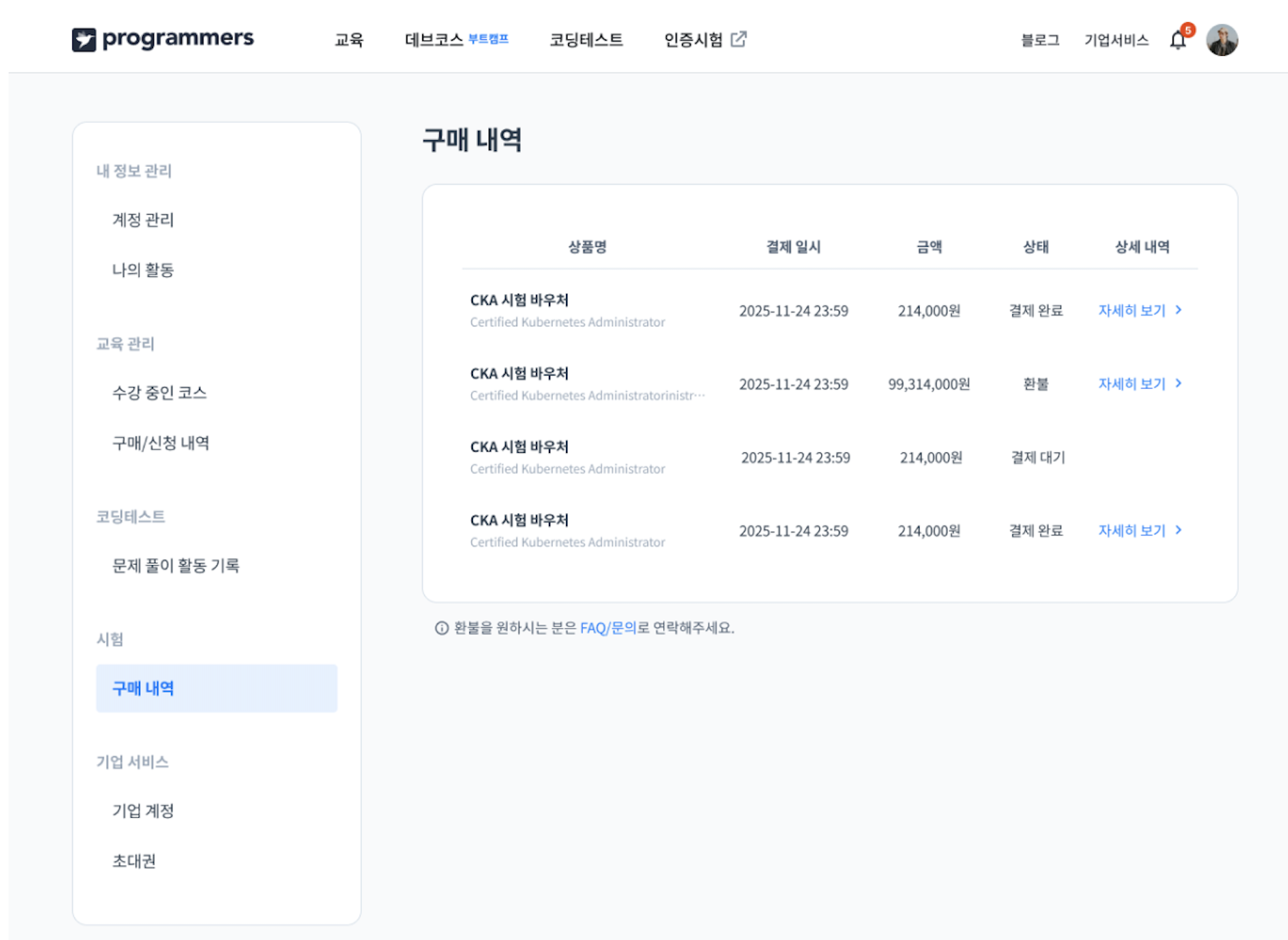Image resolution: width=1288 pixels, height=940 pixels.
Task: Open the 교육 menu
Action: 349,40
